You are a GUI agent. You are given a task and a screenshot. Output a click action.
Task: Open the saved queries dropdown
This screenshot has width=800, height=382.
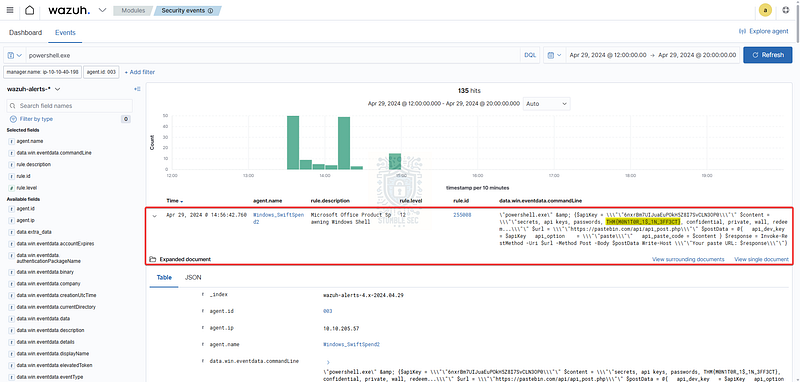[x=15, y=55]
